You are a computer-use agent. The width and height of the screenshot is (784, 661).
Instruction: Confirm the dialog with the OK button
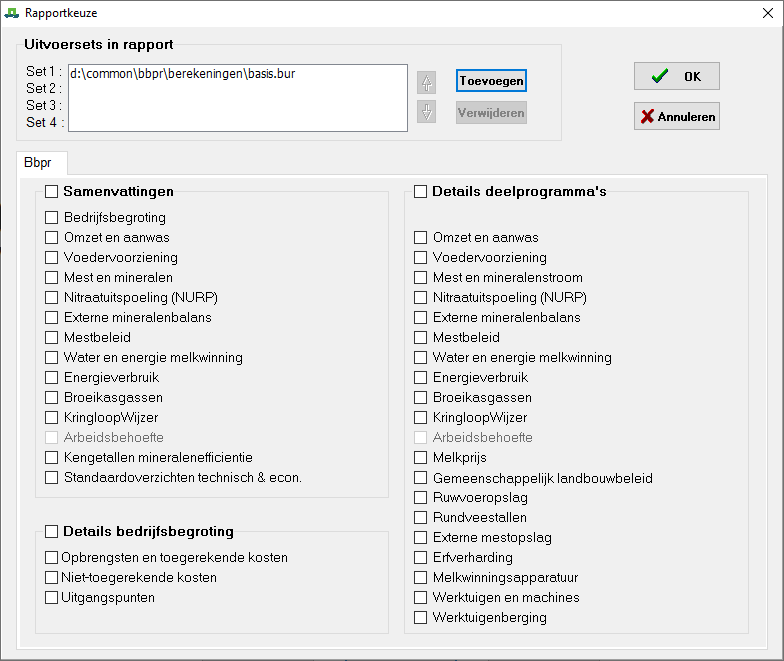[x=676, y=77]
